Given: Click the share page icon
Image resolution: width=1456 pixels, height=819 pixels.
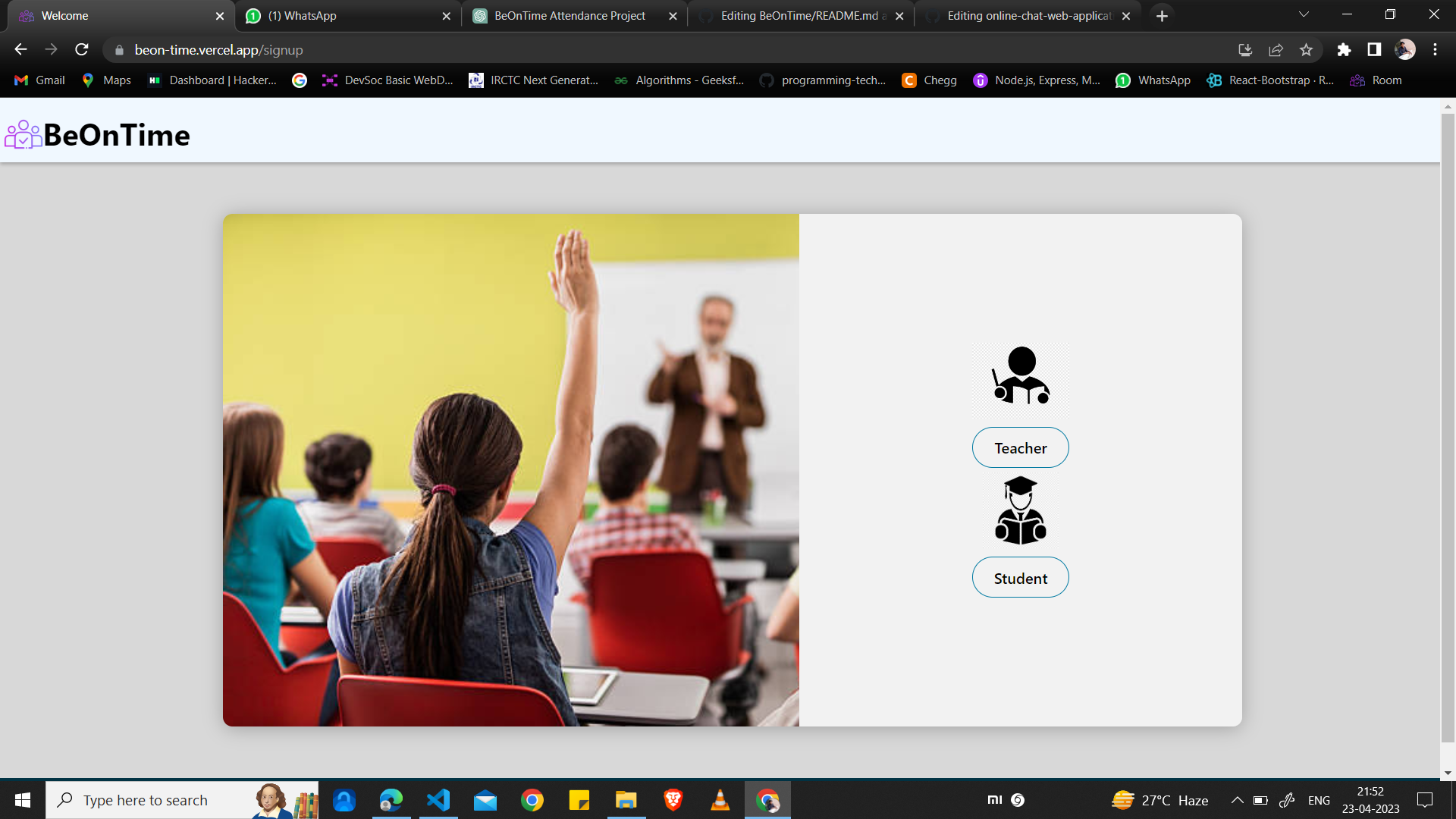Looking at the screenshot, I should pyautogui.click(x=1276, y=50).
